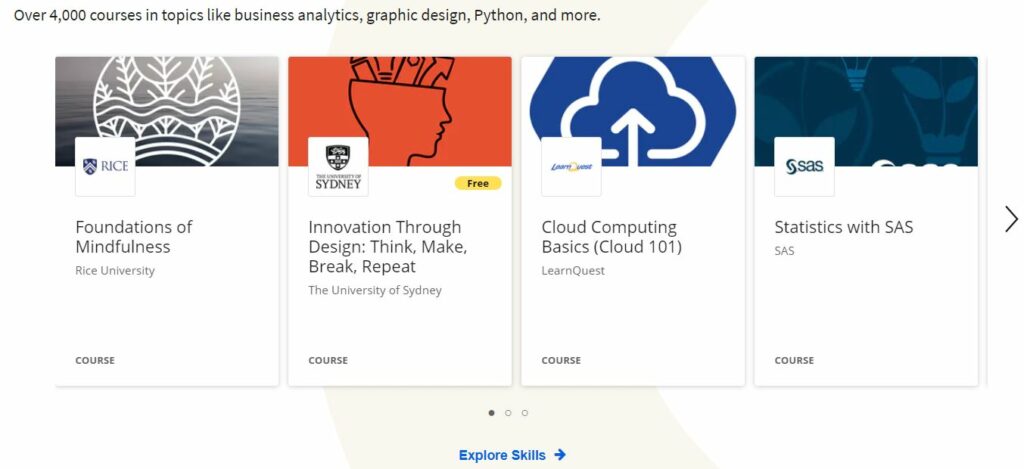Click the mindfulness tree banner image
This screenshot has width=1024, height=469.
coord(167,111)
